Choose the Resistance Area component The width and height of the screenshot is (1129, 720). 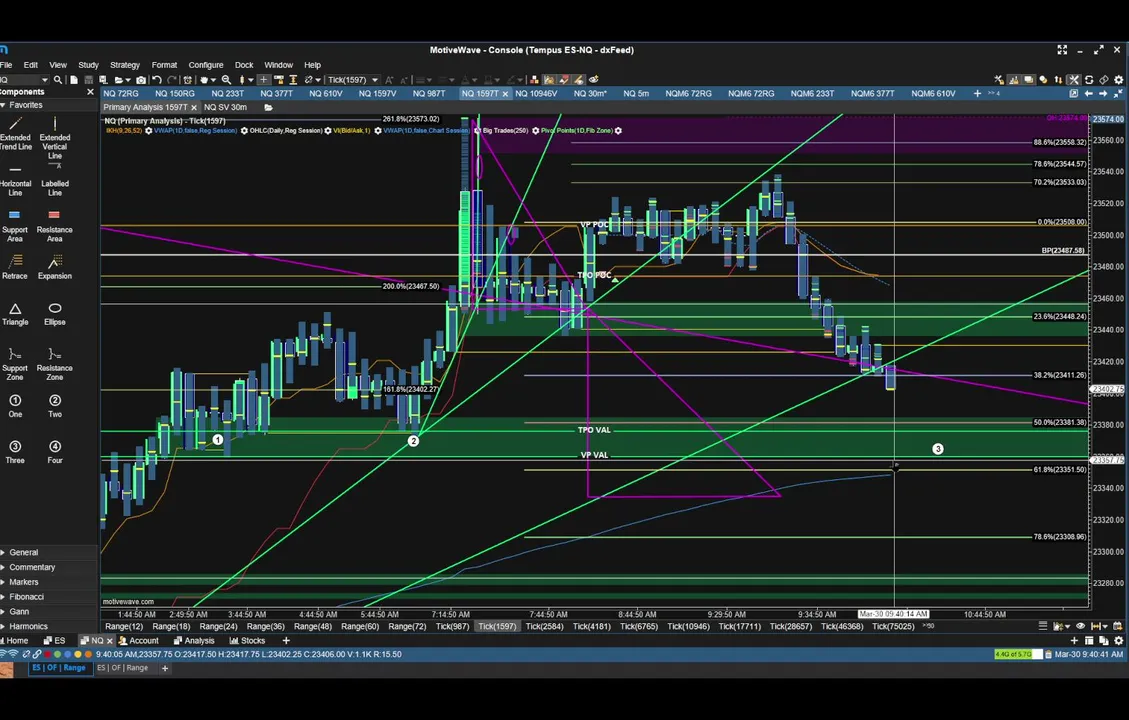[x=55, y=226]
